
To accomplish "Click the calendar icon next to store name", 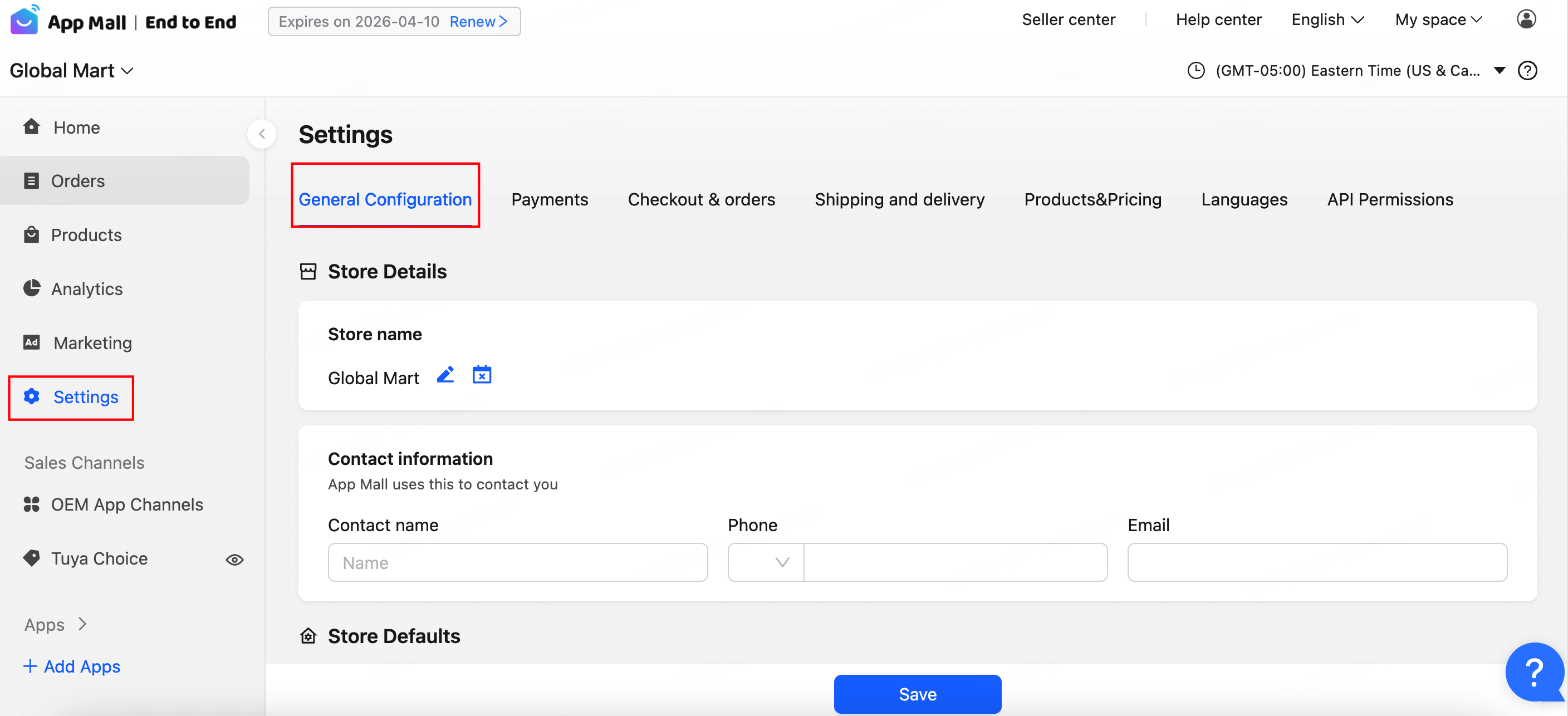I will click(x=482, y=375).
